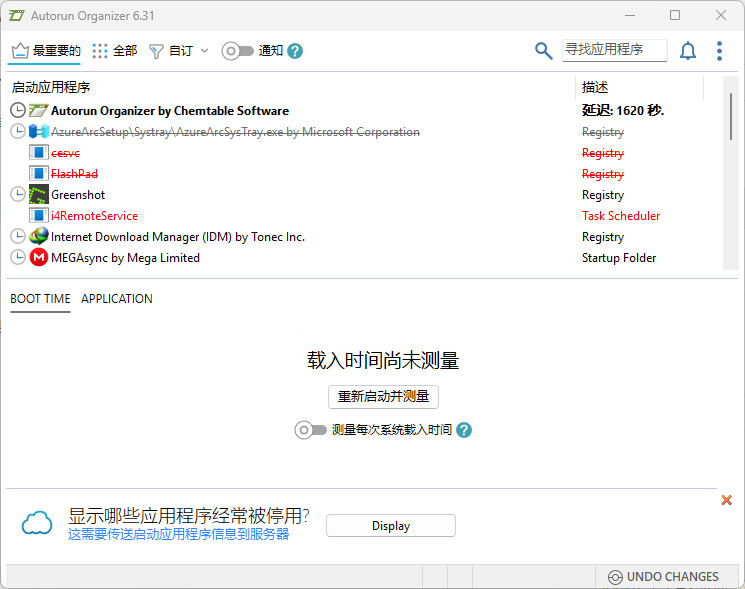Switch to 最重要的 view tab
This screenshot has height=589, width=745.
click(x=46, y=51)
